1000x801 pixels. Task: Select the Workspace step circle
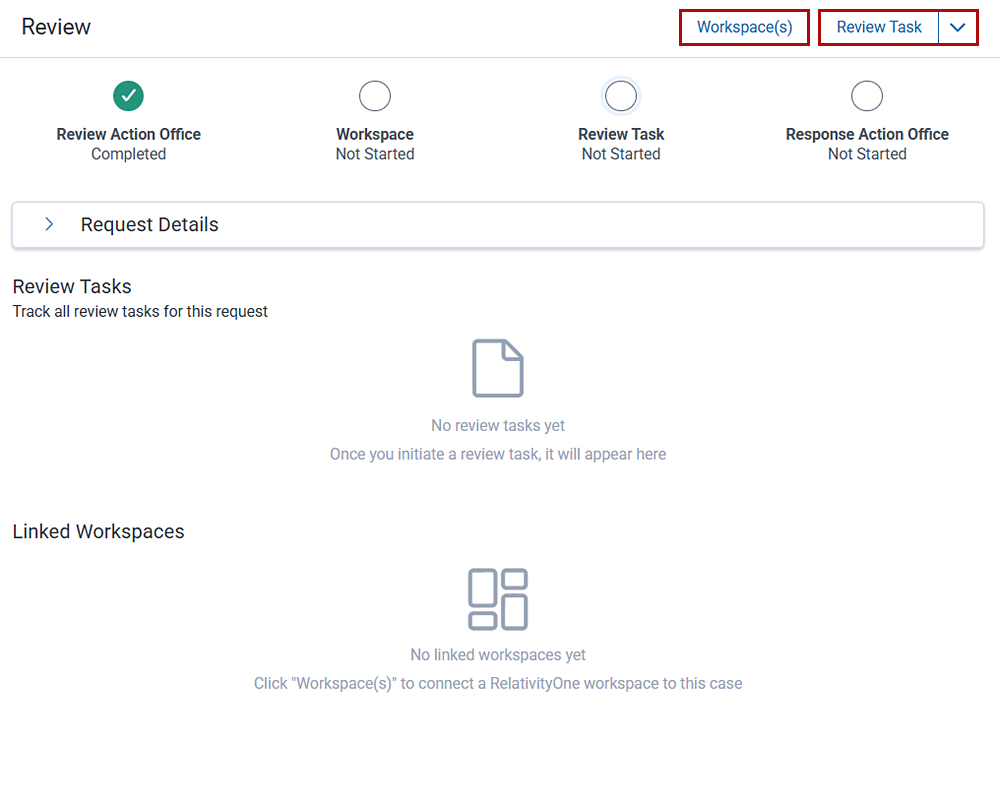pos(375,96)
